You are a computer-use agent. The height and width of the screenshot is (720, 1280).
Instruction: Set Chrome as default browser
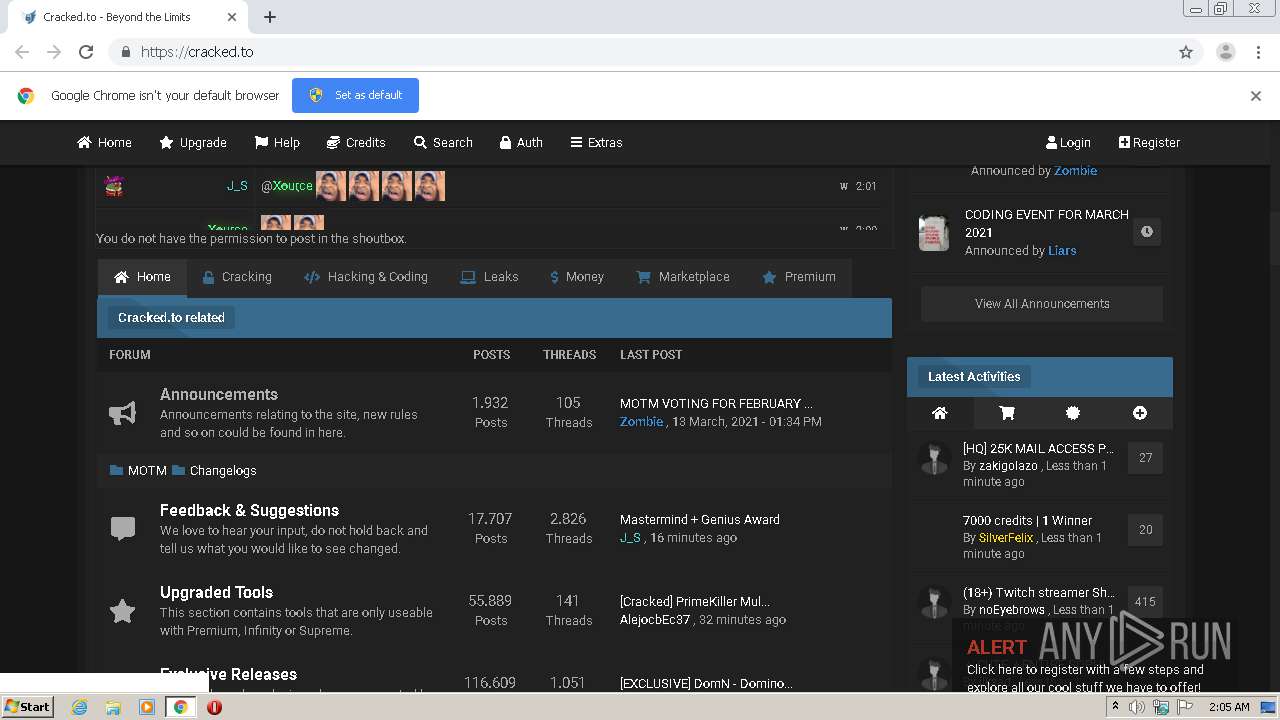[x=355, y=95]
